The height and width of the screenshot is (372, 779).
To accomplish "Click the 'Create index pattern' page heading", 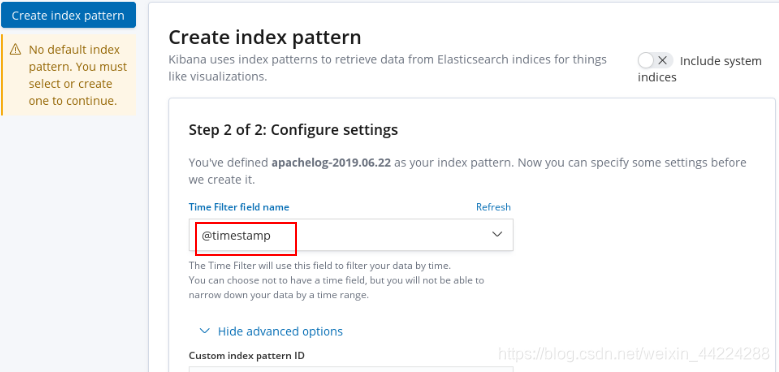I will coord(265,37).
